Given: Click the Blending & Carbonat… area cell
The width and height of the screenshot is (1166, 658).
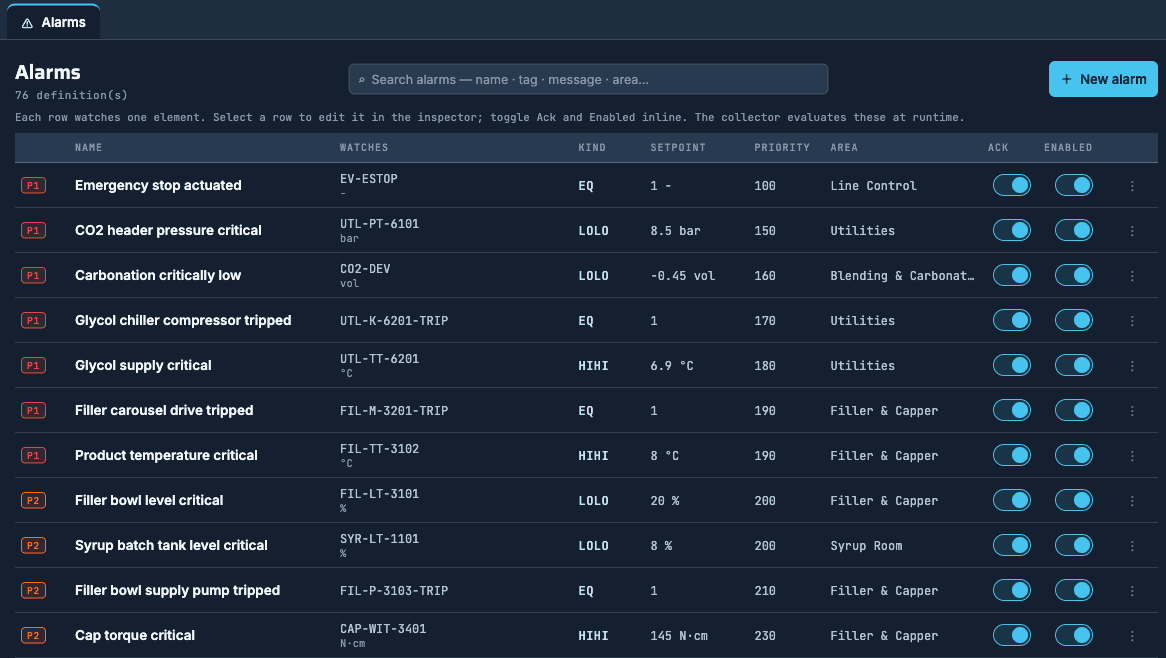Looking at the screenshot, I should click(x=902, y=276).
